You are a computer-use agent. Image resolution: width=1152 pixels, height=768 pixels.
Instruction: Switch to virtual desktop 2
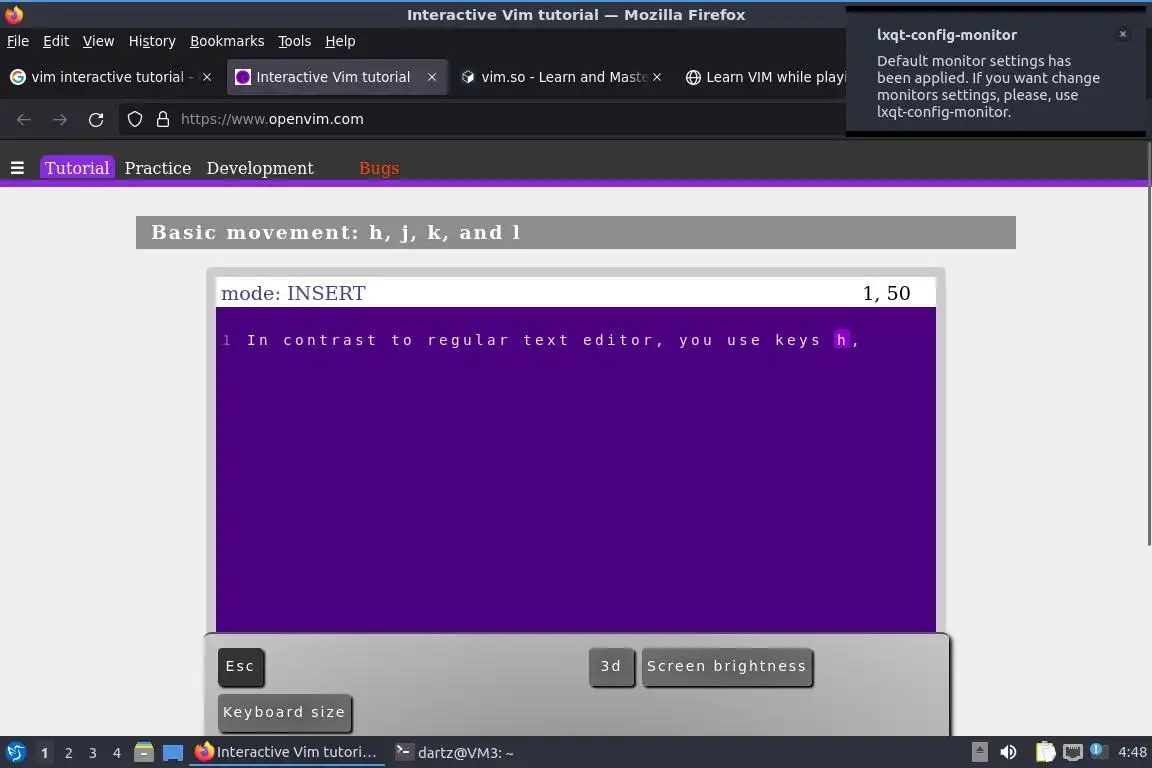68,753
